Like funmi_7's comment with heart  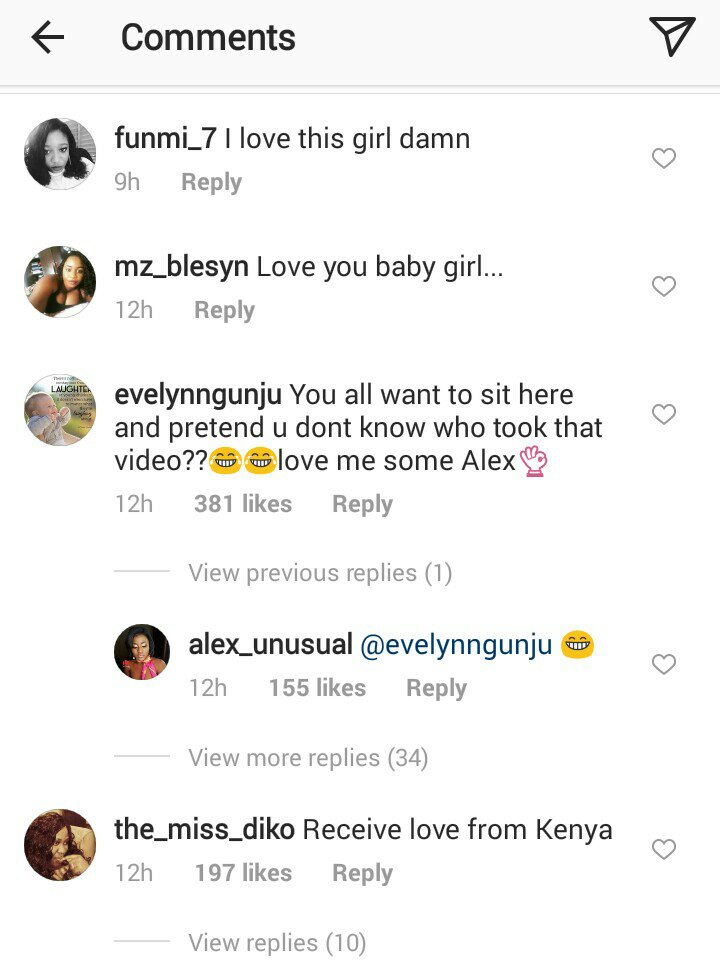664,158
